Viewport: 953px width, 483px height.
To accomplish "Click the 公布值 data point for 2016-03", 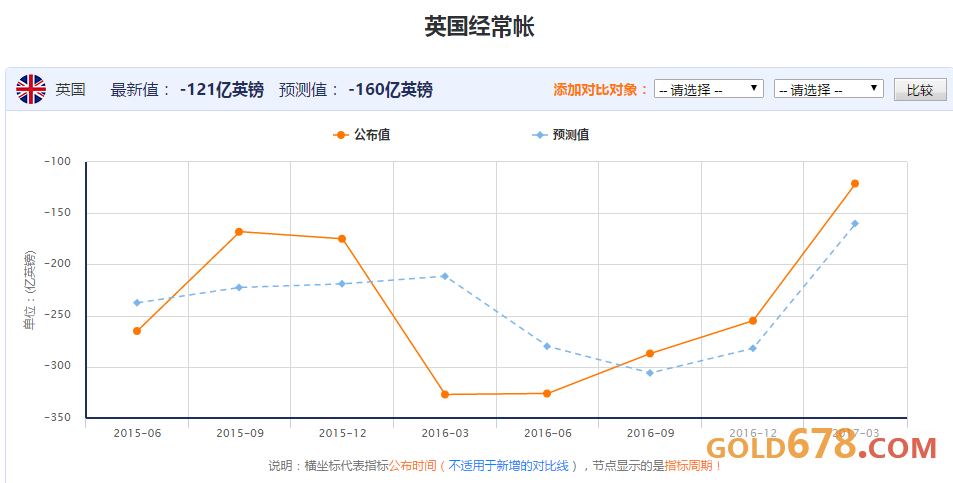I will click(445, 394).
